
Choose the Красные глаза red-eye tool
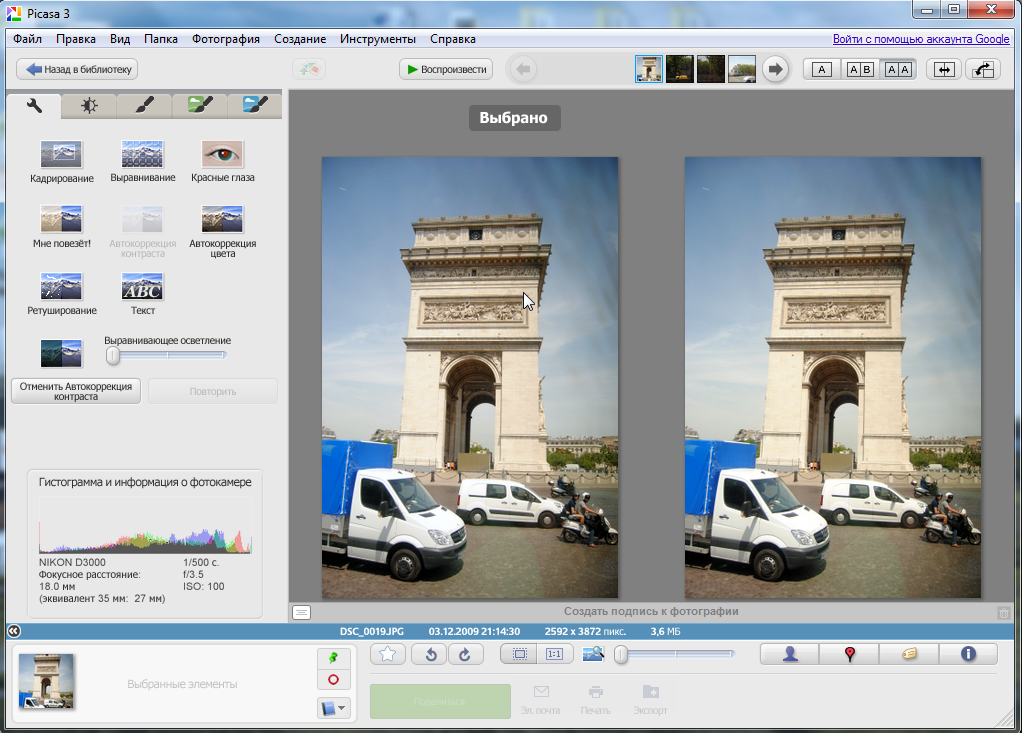[222, 155]
